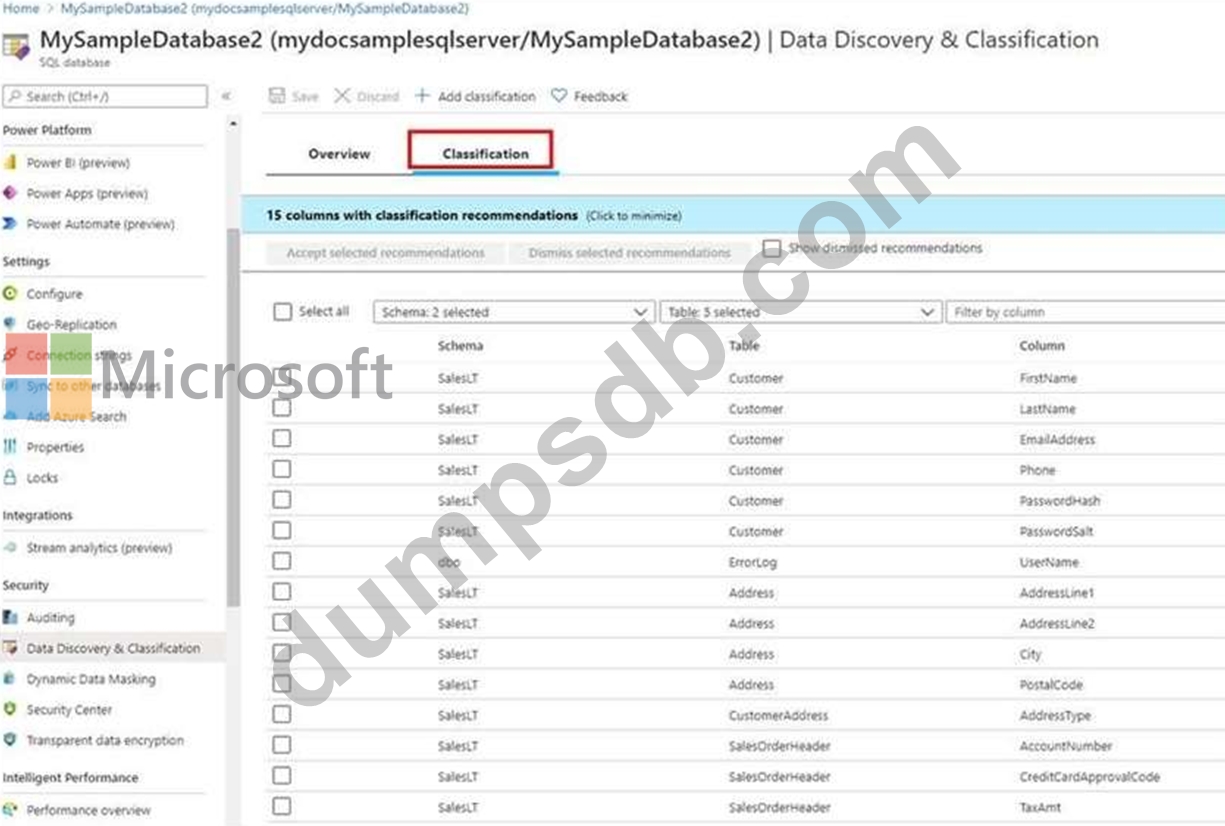Switch to the Overview tab

(339, 154)
